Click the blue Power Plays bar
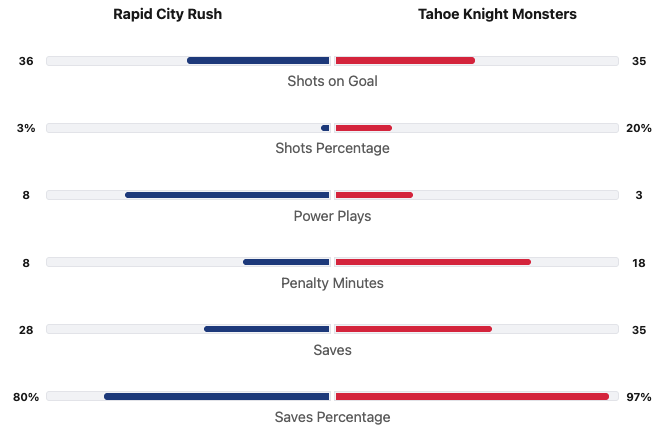 227,195
